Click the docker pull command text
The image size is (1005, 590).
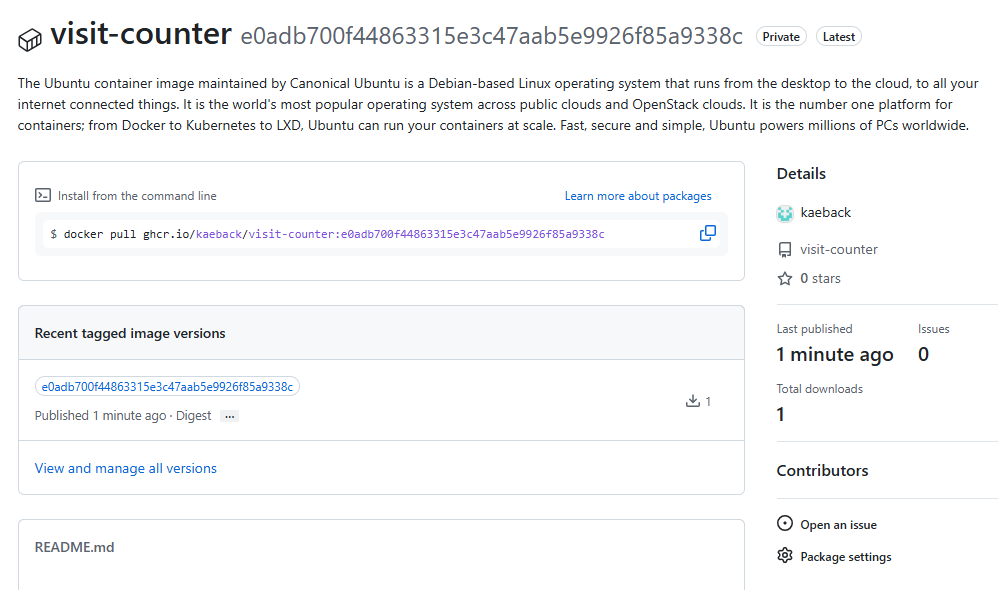click(334, 234)
